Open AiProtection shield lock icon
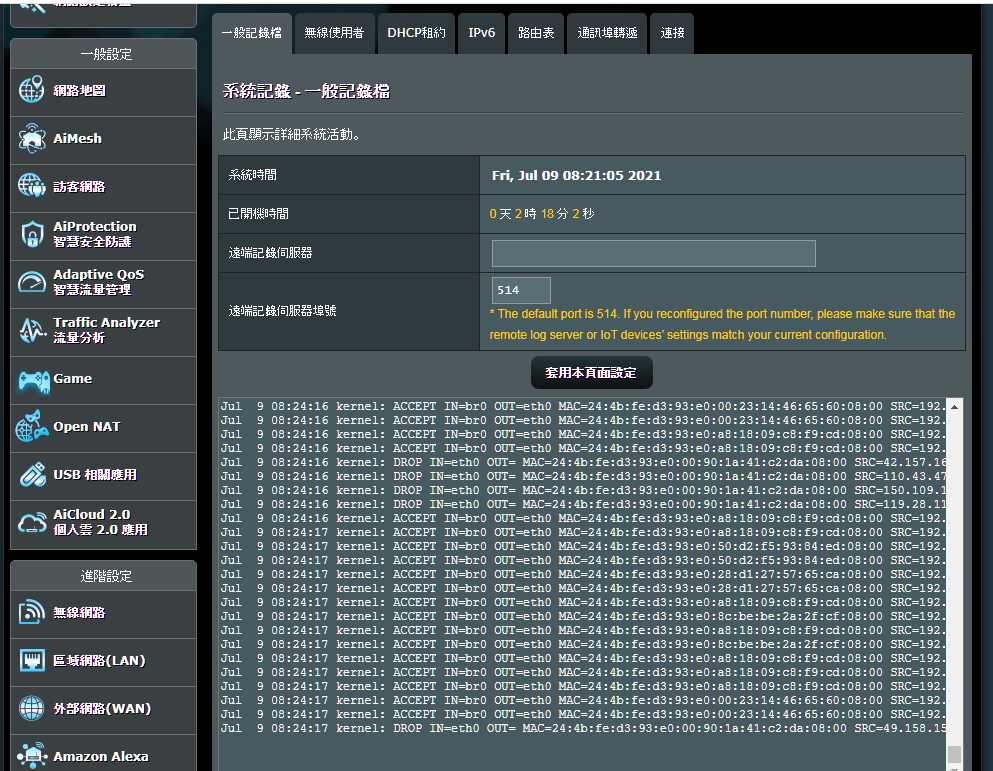Viewport: 993px width, 771px height. click(x=31, y=235)
